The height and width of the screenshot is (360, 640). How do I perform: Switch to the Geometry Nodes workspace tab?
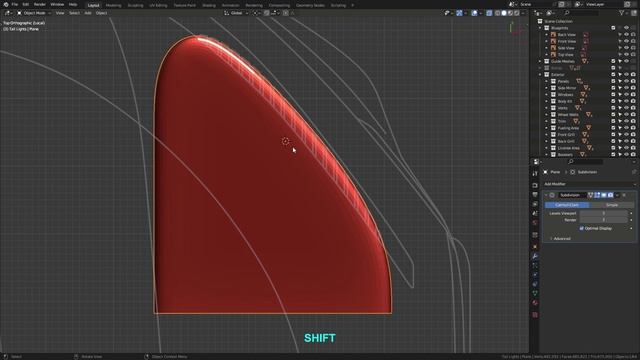click(310, 5)
